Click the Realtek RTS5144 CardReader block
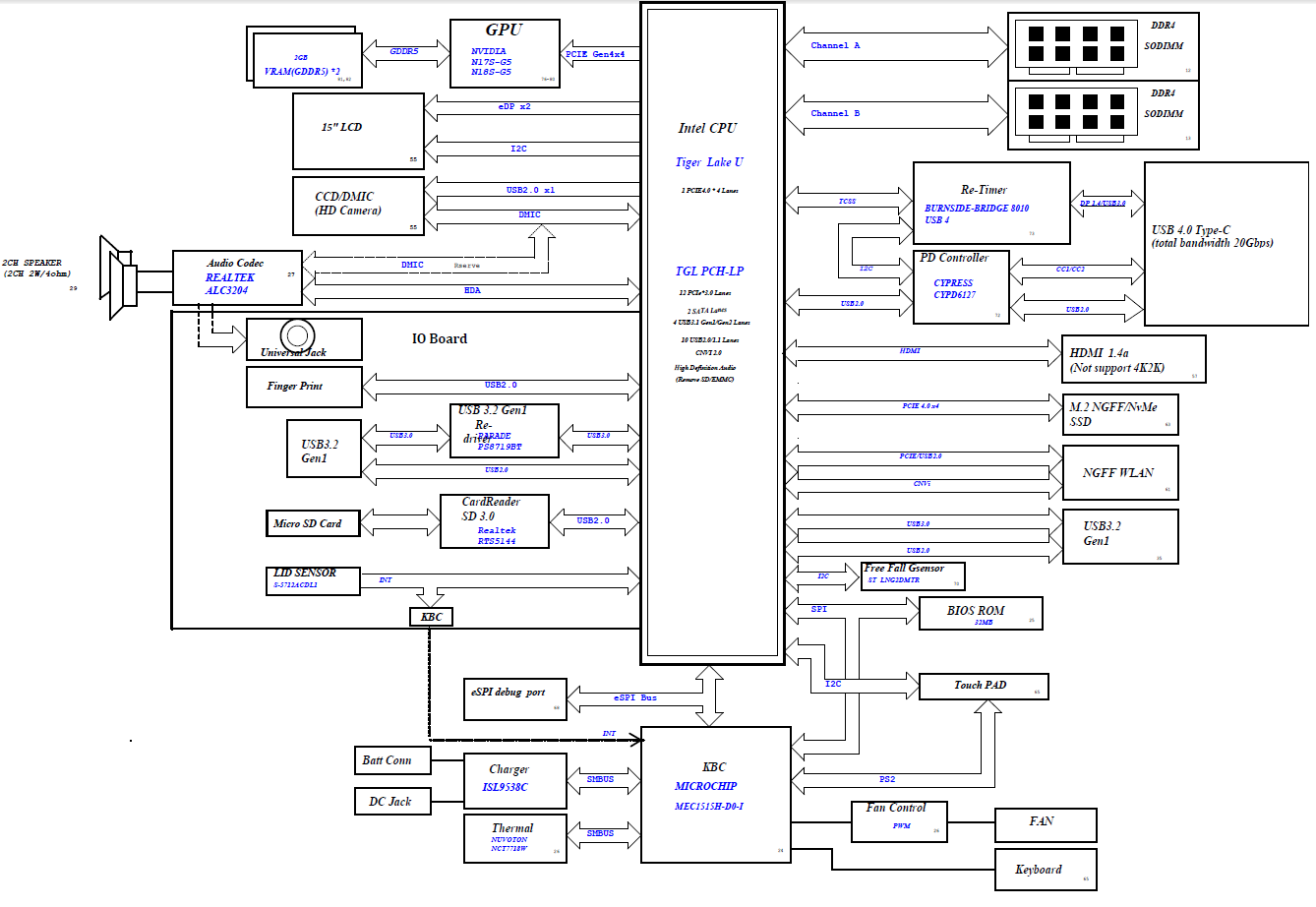This screenshot has width=1316, height=907. pos(494,521)
